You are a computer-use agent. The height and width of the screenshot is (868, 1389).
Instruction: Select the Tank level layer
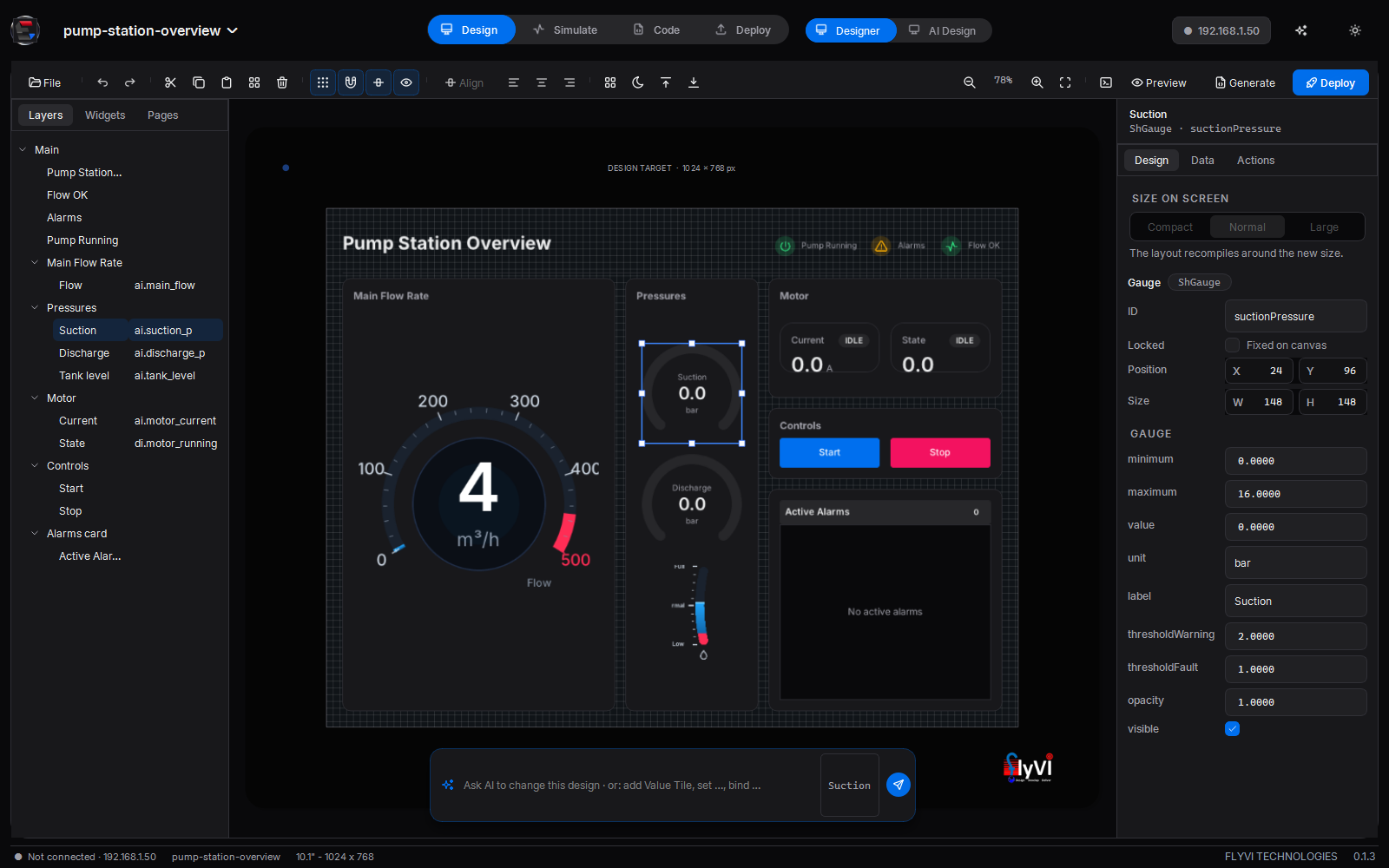tap(137, 376)
